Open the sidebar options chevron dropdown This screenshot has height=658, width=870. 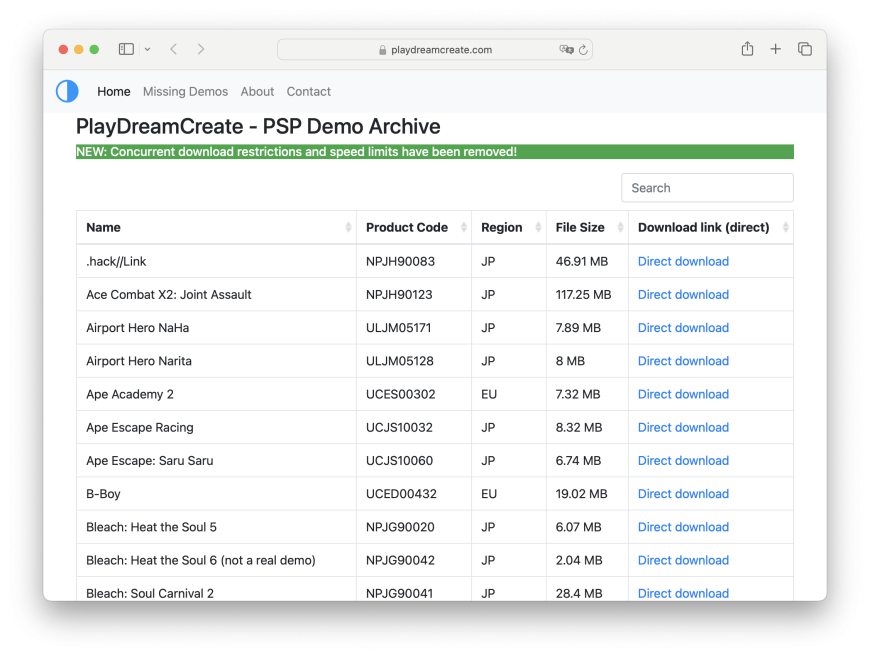(148, 49)
